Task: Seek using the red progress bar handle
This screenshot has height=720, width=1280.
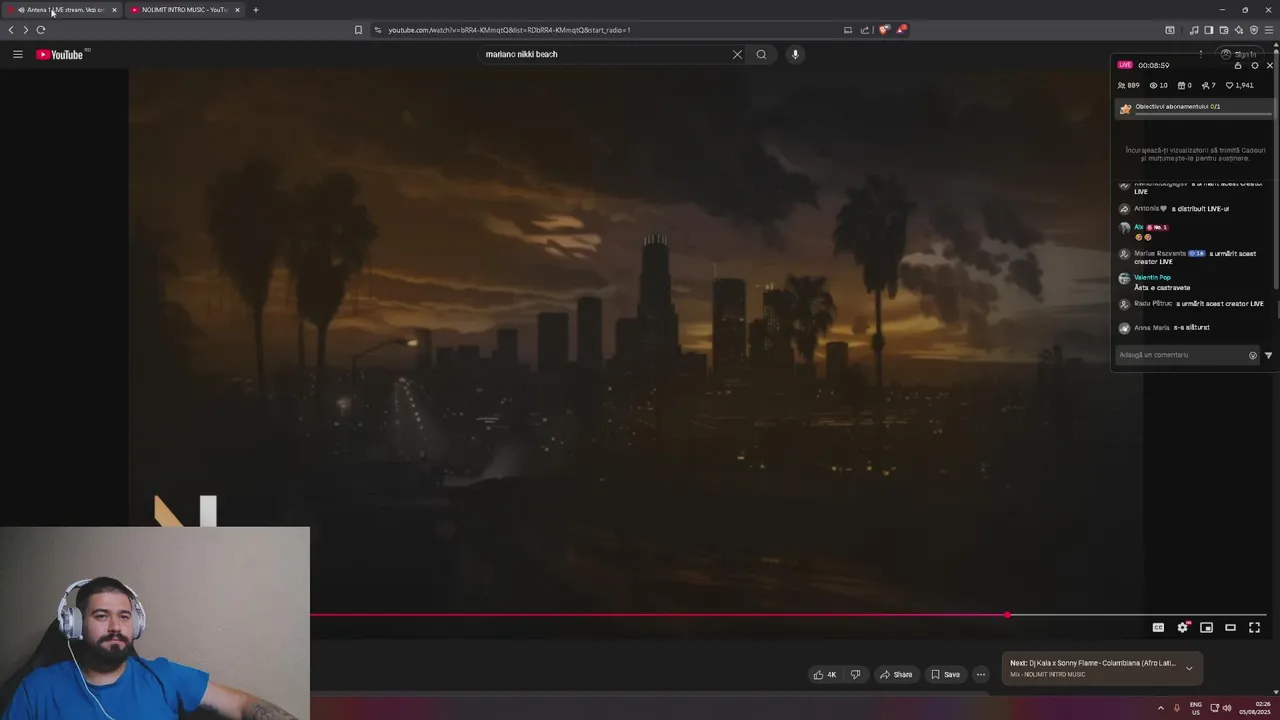Action: click(1007, 615)
